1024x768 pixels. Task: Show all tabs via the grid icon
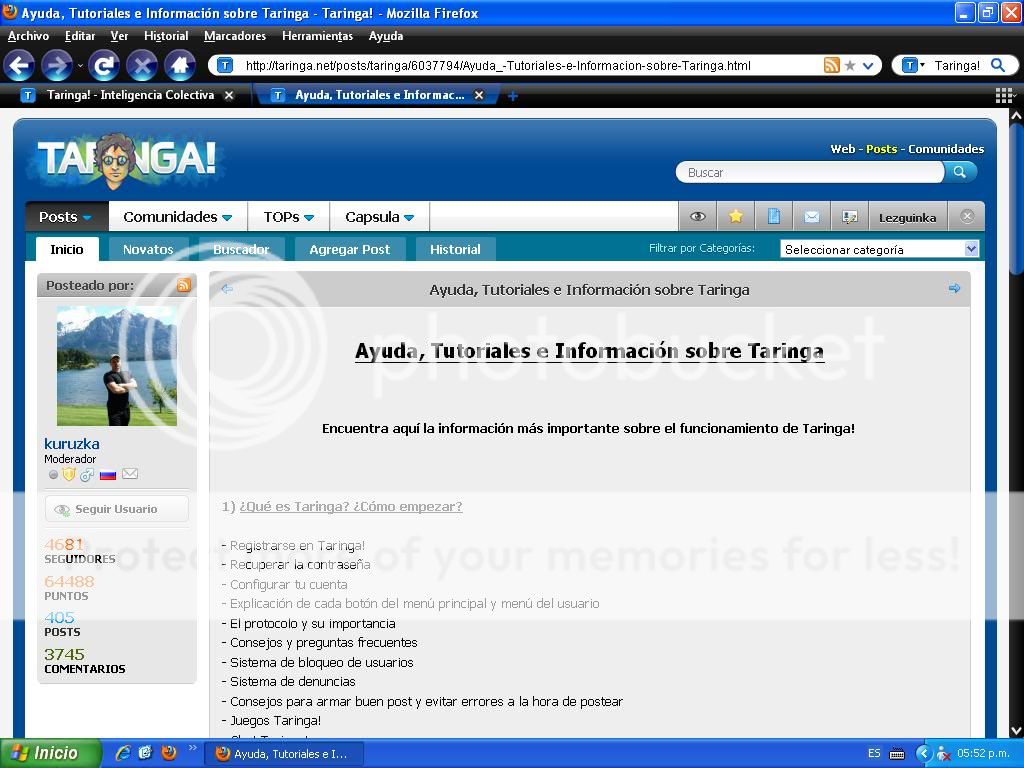pyautogui.click(x=1004, y=96)
